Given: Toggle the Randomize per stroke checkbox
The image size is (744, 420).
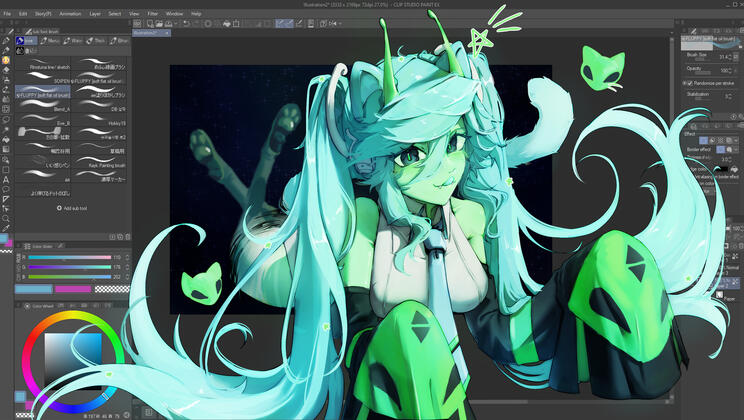Looking at the screenshot, I should point(690,83).
